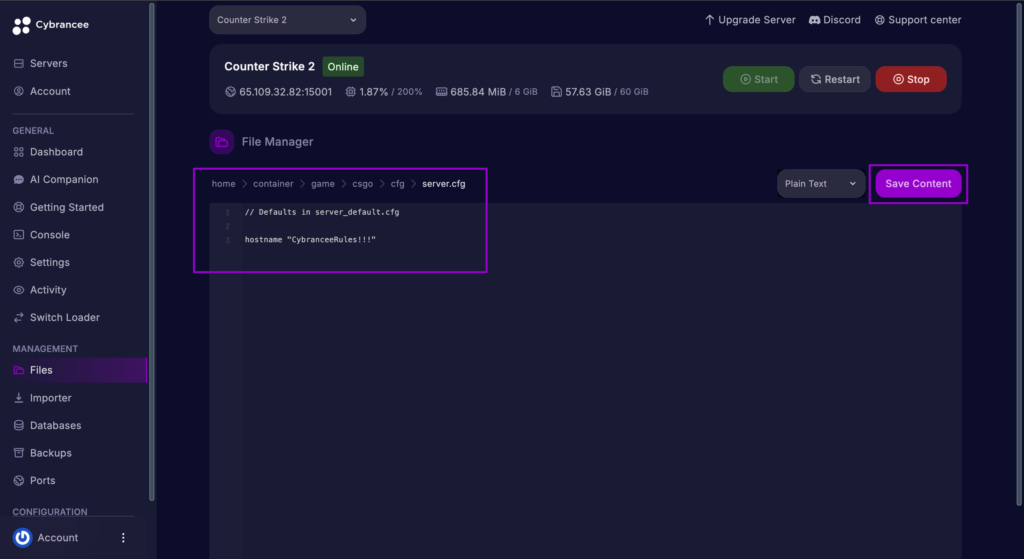Image resolution: width=1024 pixels, height=559 pixels.
Task: Click the 685.84 MiB memory value
Action: 478,92
